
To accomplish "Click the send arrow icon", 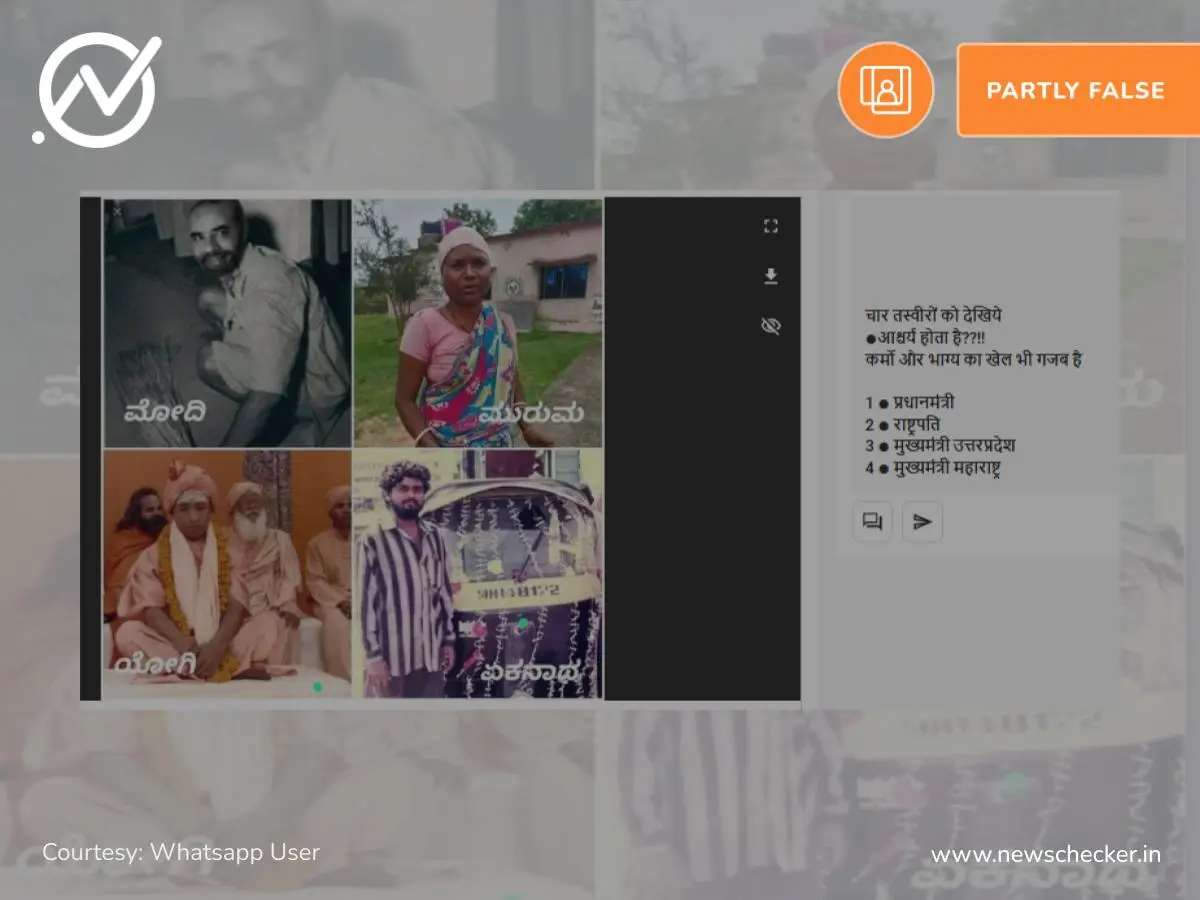I will (x=922, y=522).
